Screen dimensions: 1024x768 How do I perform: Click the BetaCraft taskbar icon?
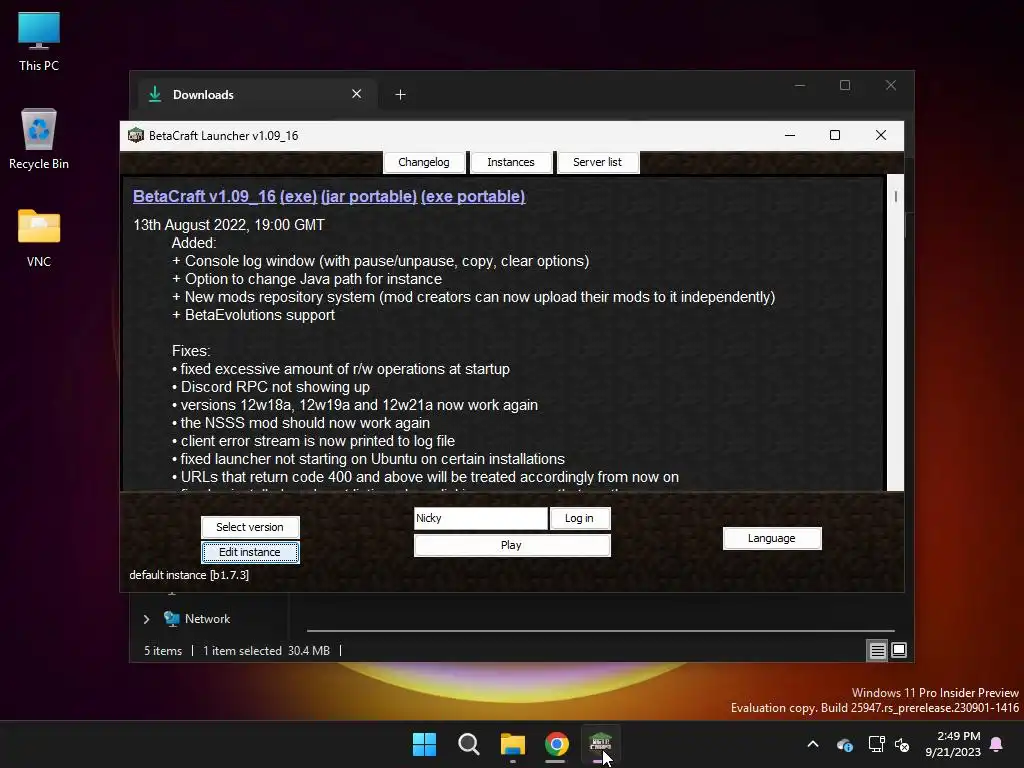pos(600,744)
